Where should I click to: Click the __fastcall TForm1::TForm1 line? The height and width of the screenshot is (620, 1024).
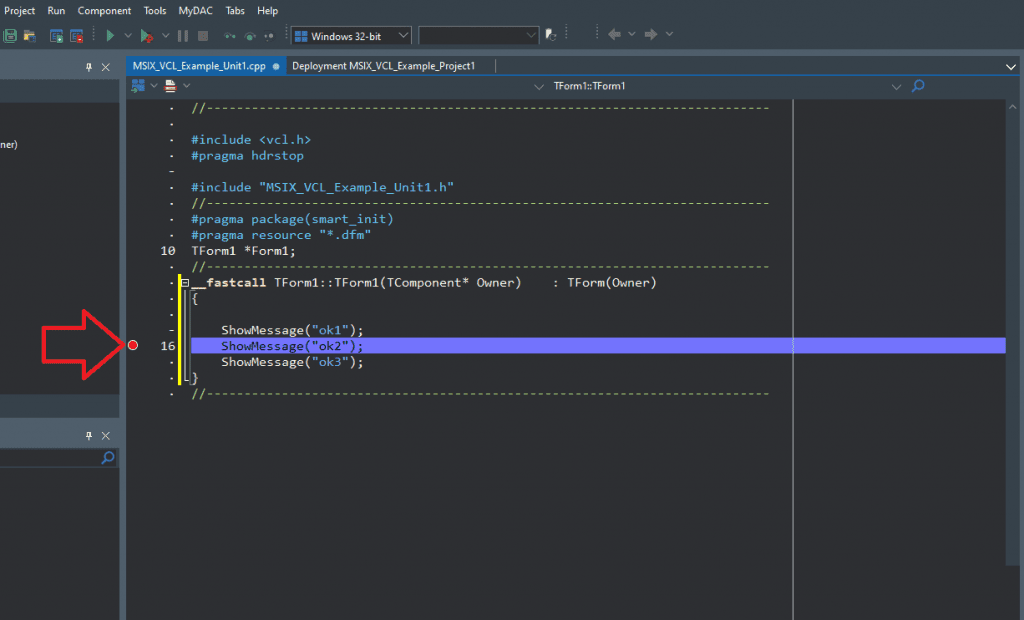click(424, 283)
